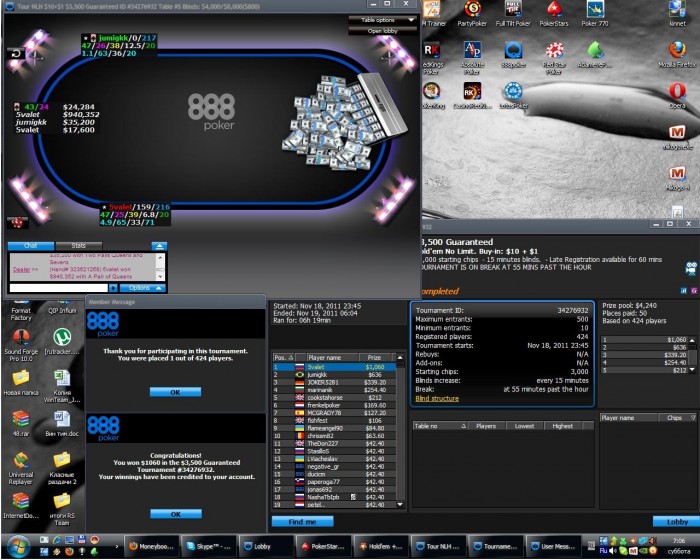The height and width of the screenshot is (560, 700).
Task: Launch Absolute Poker desktop icon
Action: click(x=472, y=57)
